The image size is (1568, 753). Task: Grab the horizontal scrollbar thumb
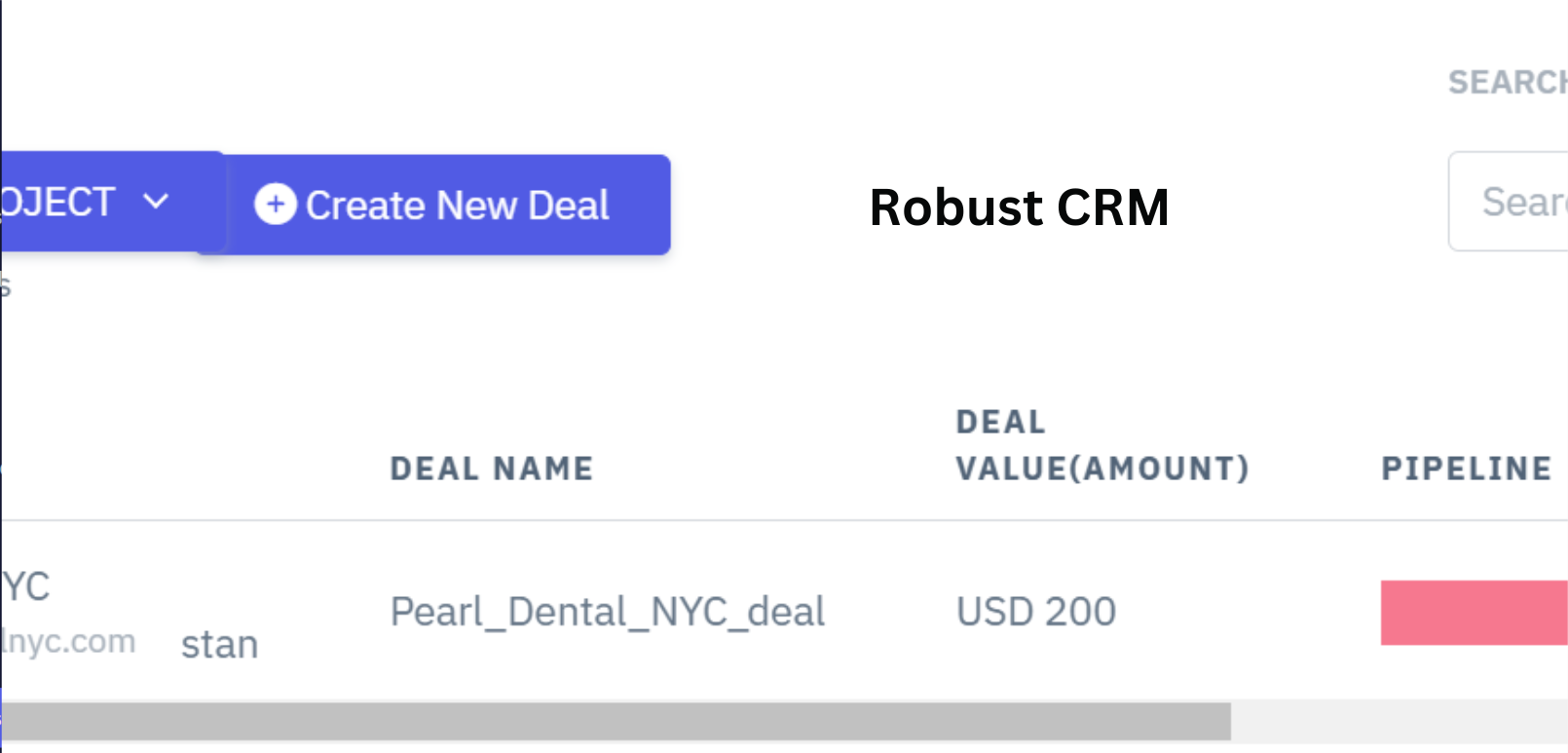coord(616,722)
